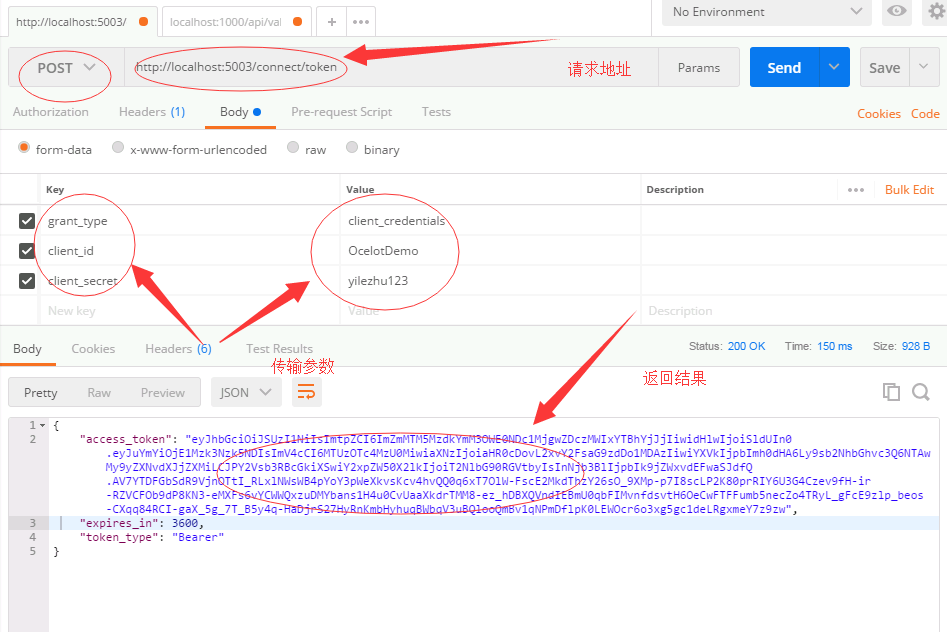This screenshot has height=632, width=947.
Task: Select form-data body type
Action: click(x=24, y=147)
